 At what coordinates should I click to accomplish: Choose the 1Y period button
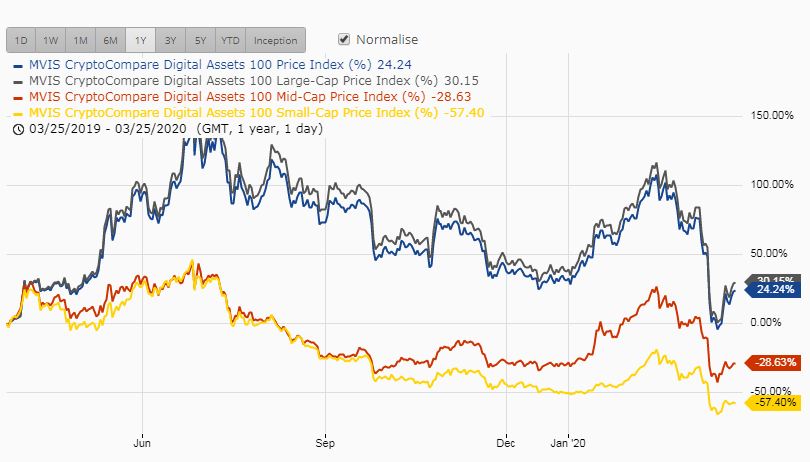pos(141,40)
